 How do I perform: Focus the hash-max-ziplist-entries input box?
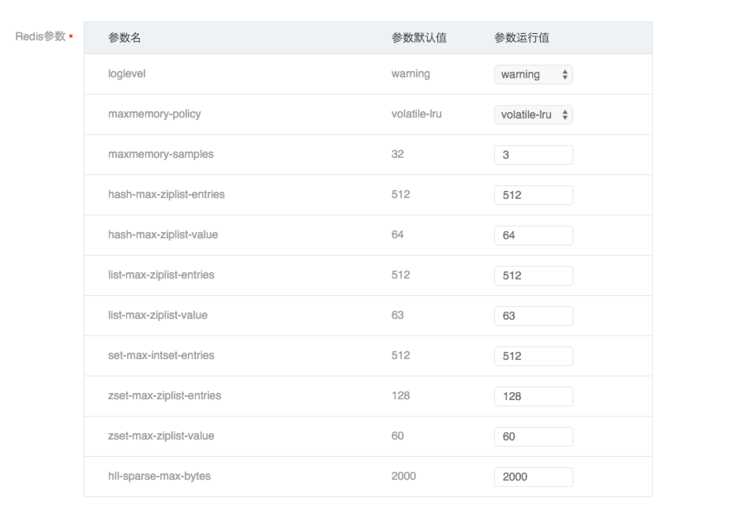533,195
